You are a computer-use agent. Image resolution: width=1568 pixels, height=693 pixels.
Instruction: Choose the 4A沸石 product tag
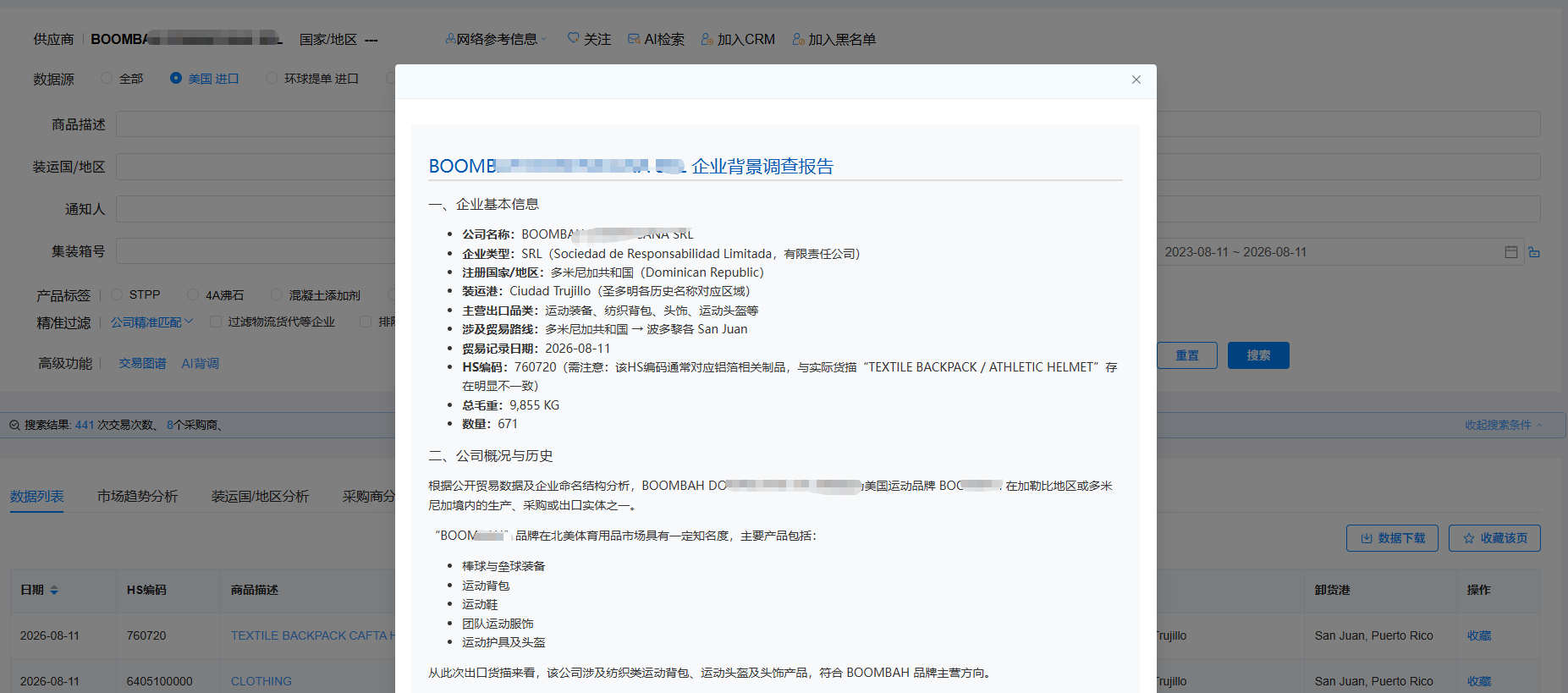[x=193, y=294]
